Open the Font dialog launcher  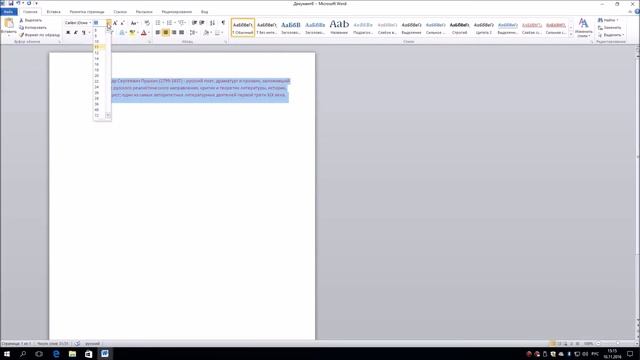(150, 42)
